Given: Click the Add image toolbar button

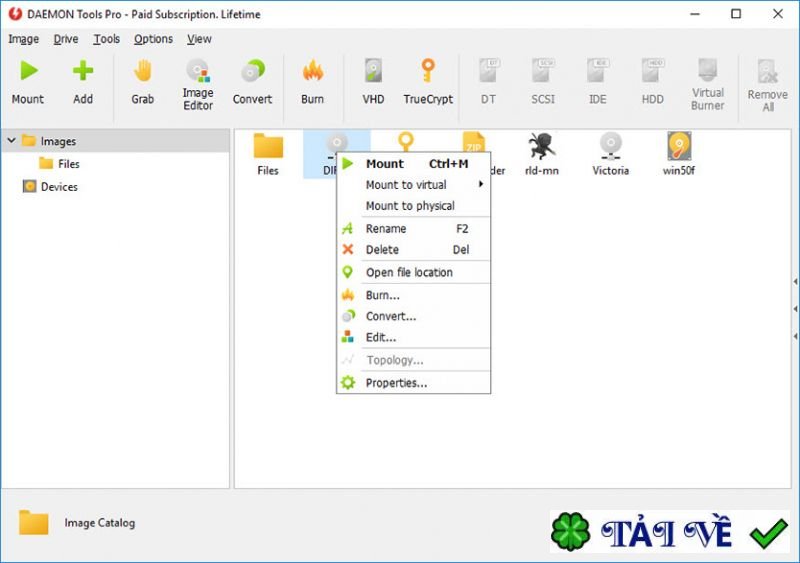Looking at the screenshot, I should pyautogui.click(x=83, y=83).
